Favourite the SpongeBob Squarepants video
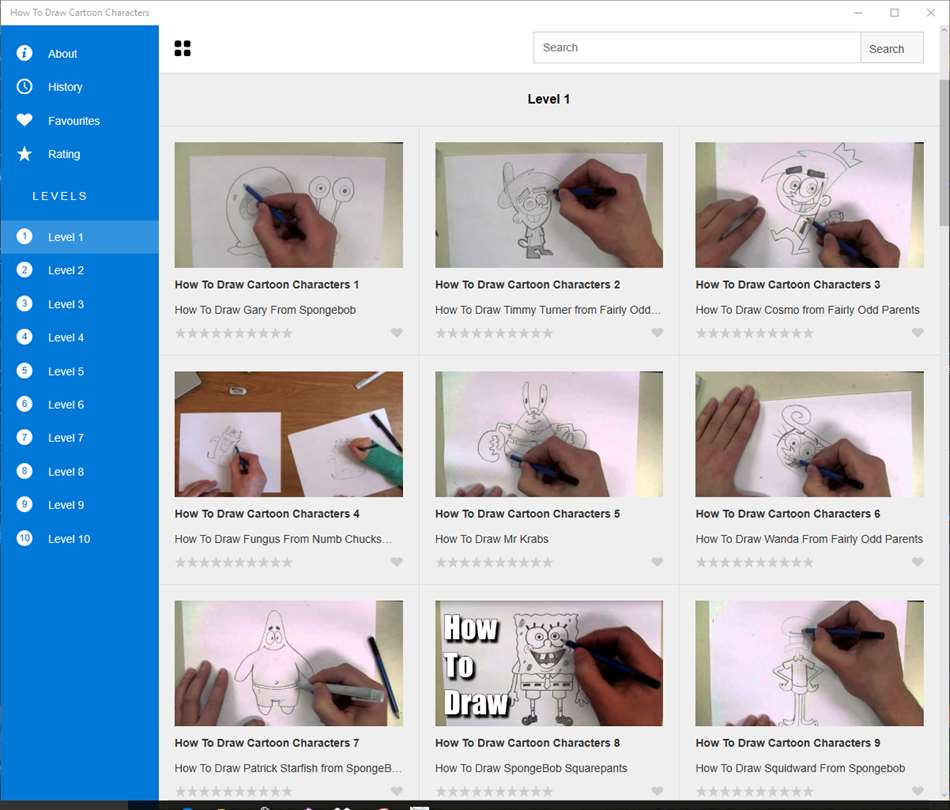Screen dimensions: 950x810 (657, 791)
